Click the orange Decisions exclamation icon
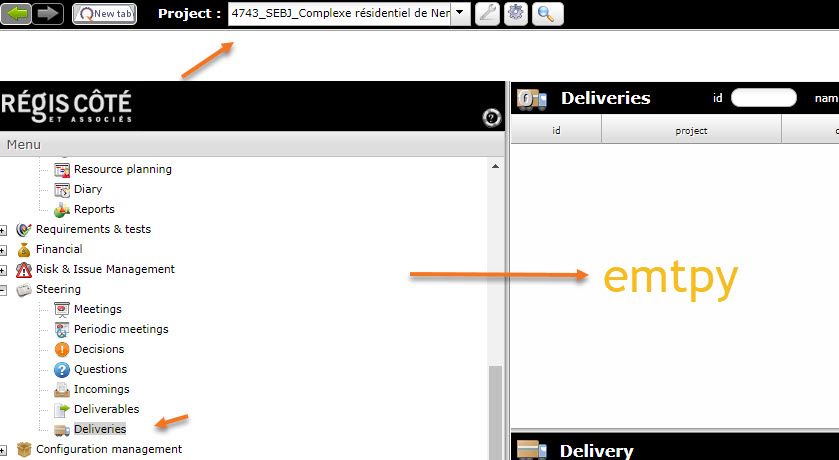The height and width of the screenshot is (460, 839). pos(62,350)
